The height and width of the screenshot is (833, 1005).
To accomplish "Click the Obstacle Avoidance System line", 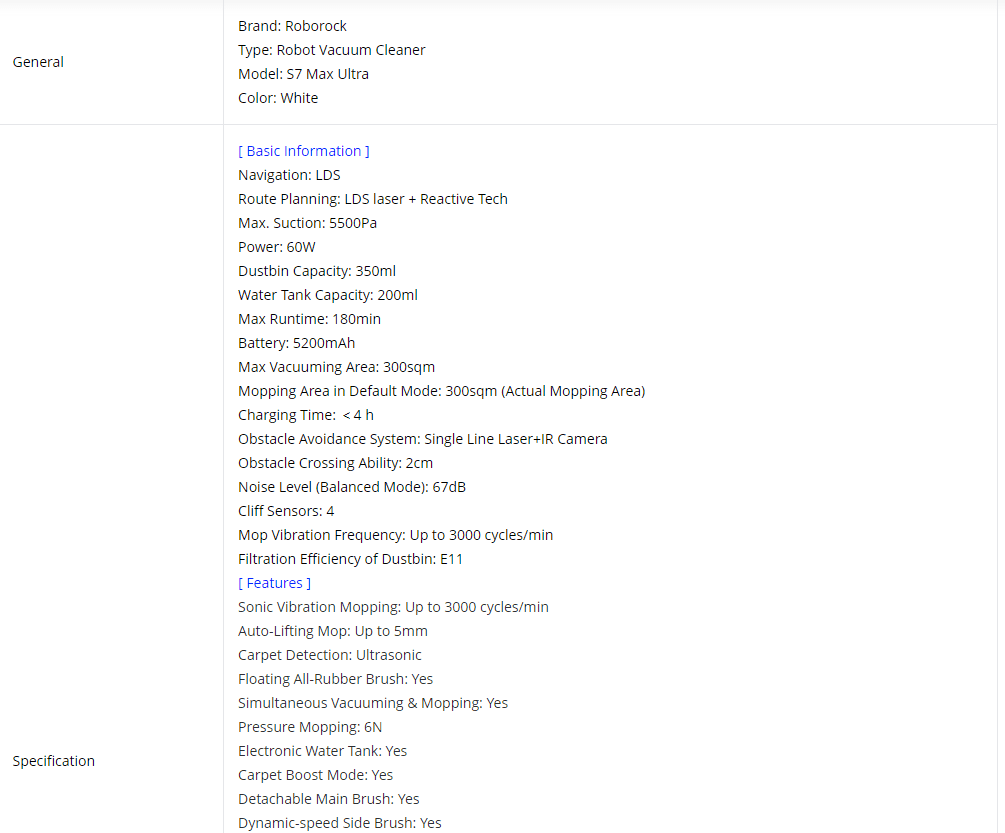I will coord(423,439).
